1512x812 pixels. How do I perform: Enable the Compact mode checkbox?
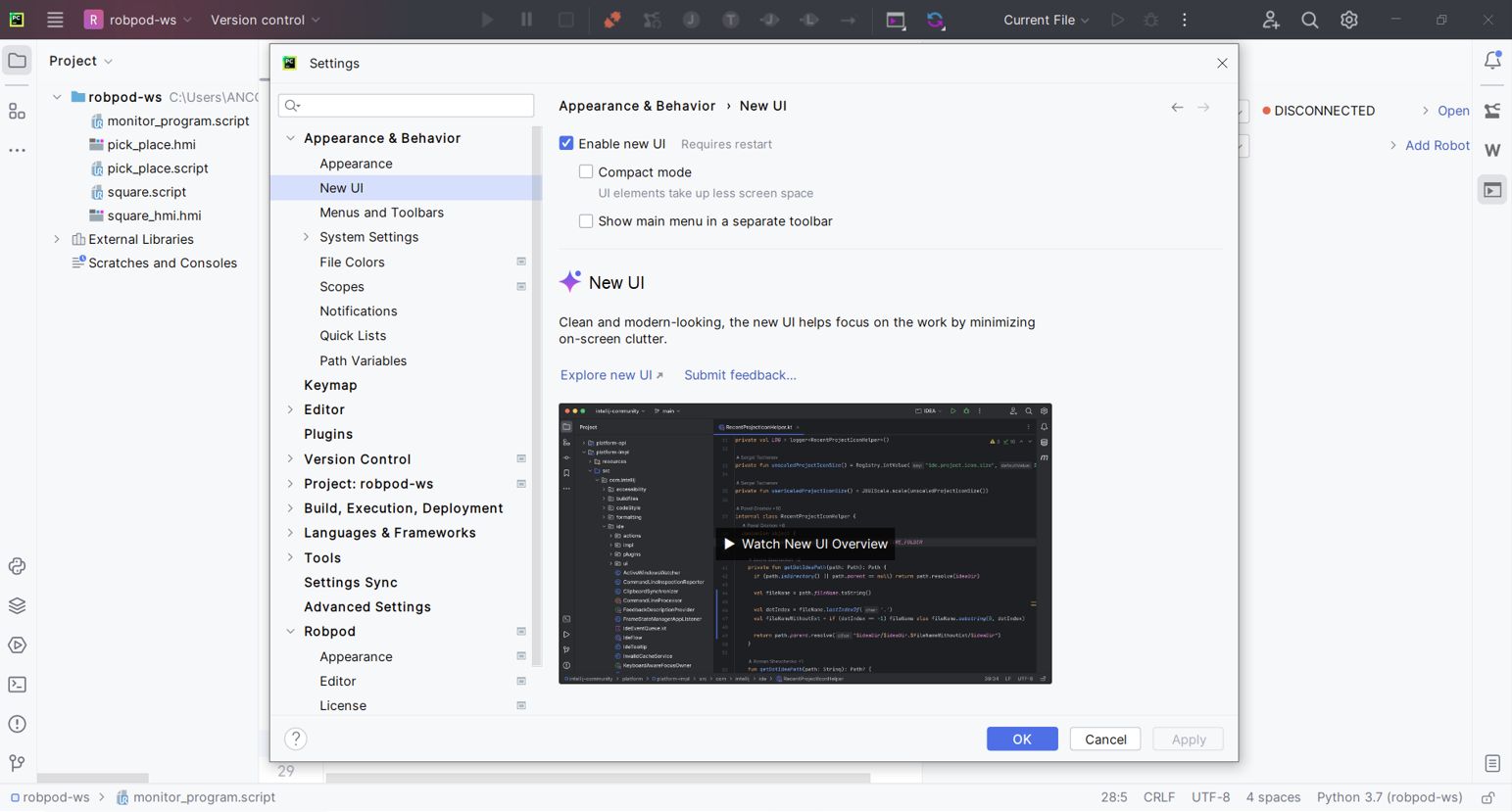click(586, 171)
